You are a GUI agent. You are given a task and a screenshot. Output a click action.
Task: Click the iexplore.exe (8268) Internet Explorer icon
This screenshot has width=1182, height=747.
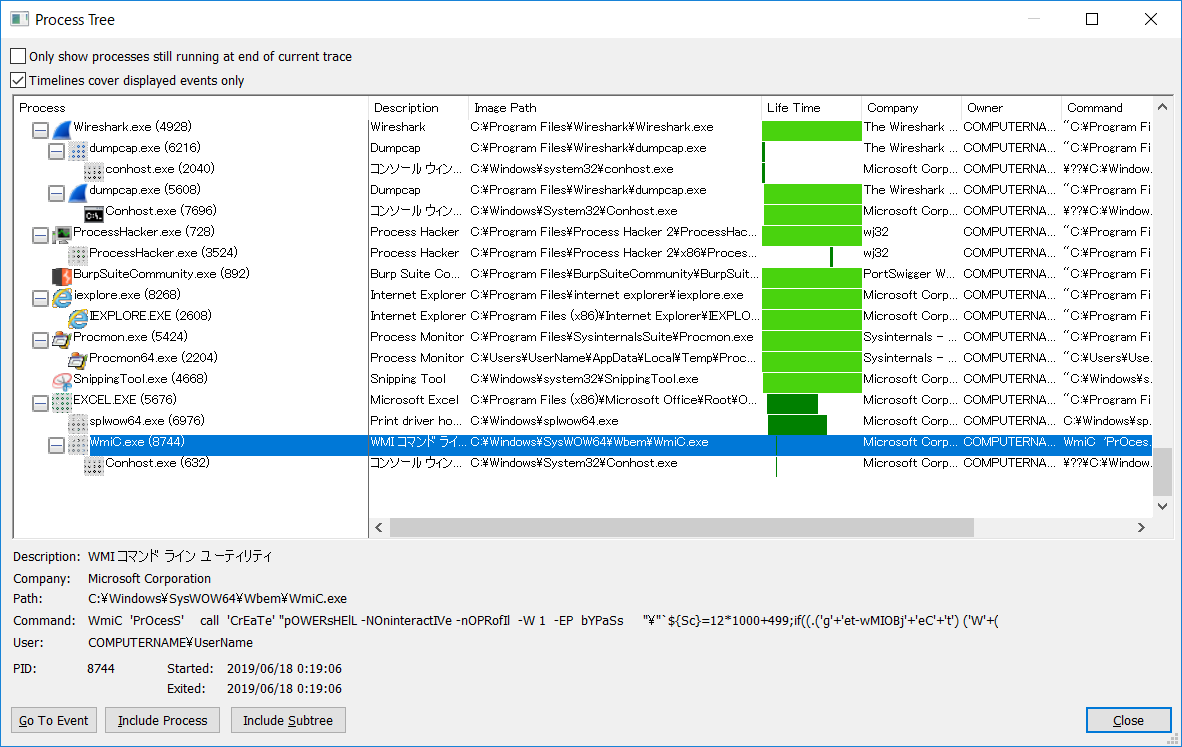point(62,298)
